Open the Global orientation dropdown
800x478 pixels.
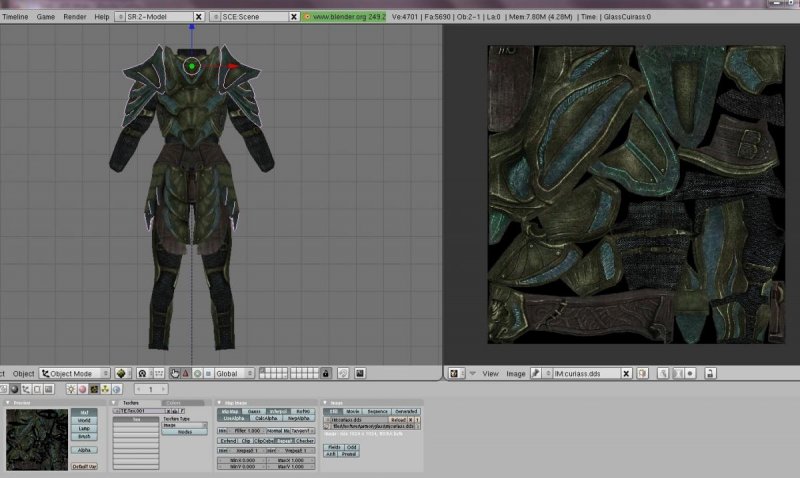(234, 373)
